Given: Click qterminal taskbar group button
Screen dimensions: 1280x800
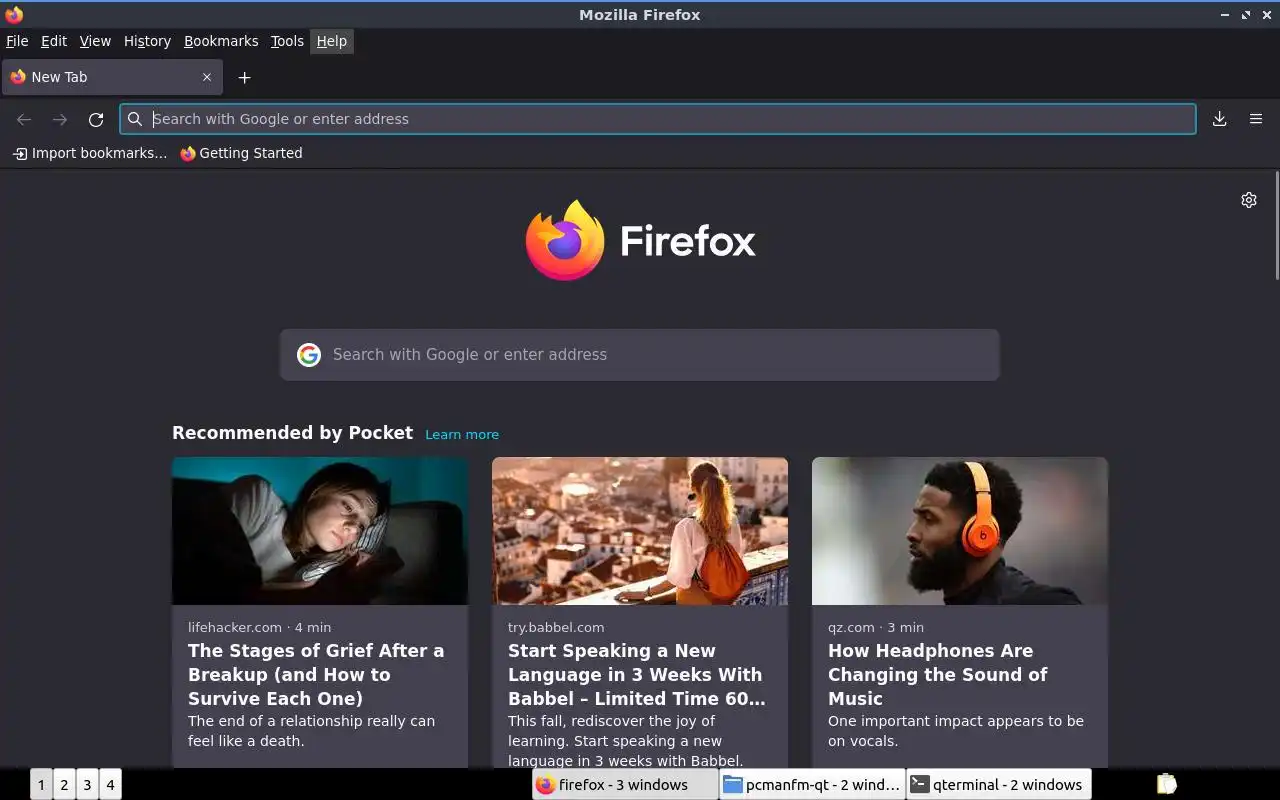Looking at the screenshot, I should [x=999, y=785].
